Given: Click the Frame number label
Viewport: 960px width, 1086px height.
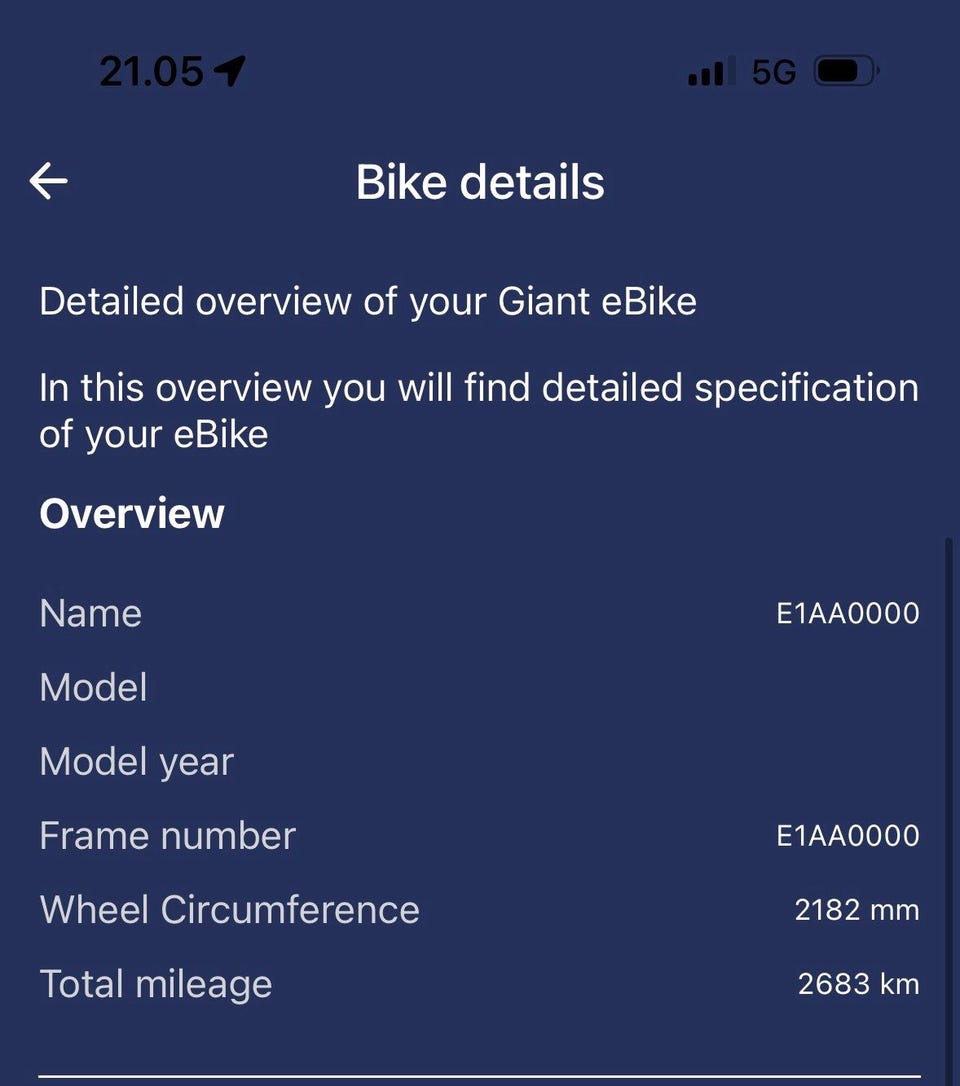Looking at the screenshot, I should click(x=167, y=836).
